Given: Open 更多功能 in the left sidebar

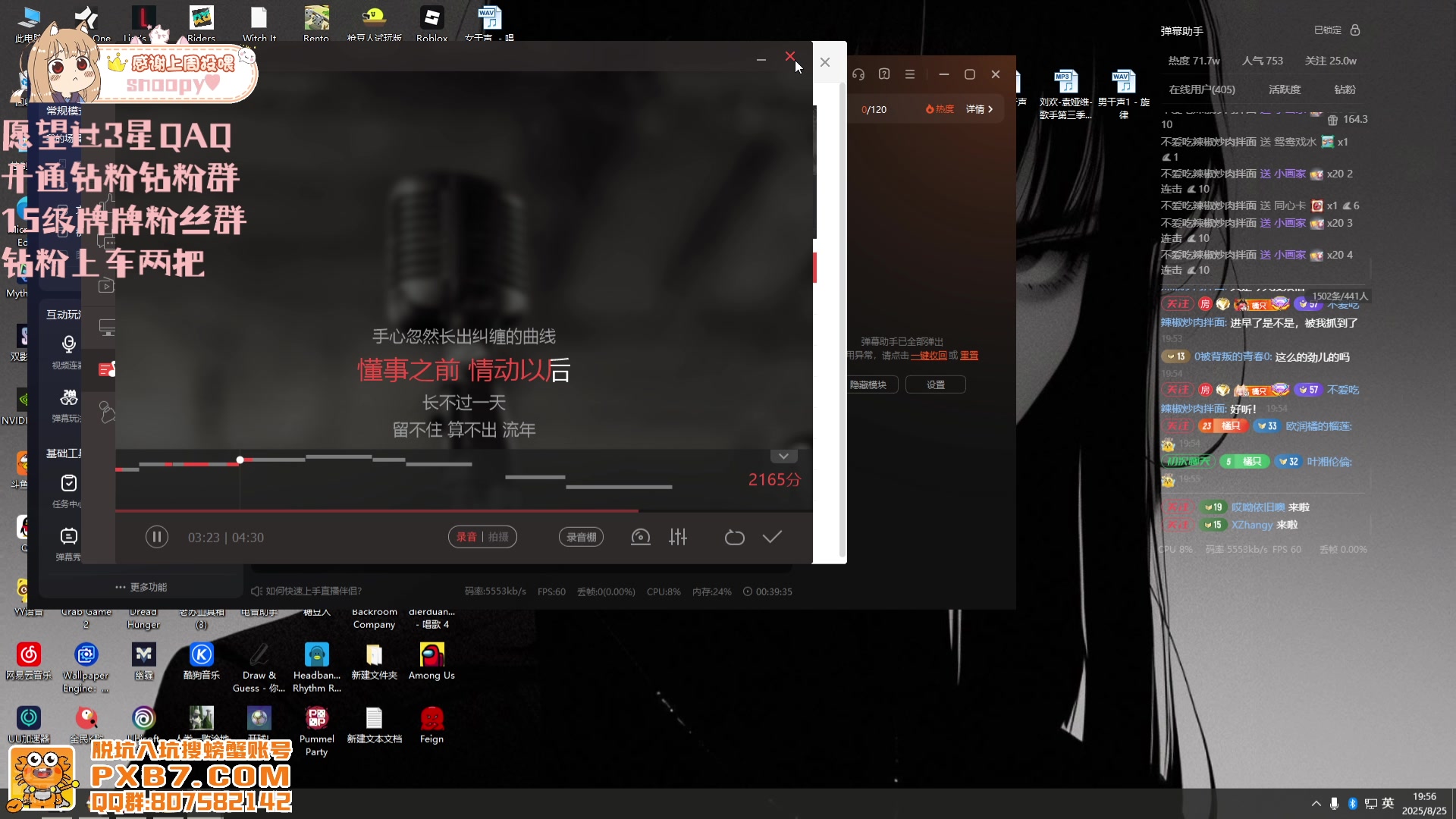Looking at the screenshot, I should coord(141,587).
